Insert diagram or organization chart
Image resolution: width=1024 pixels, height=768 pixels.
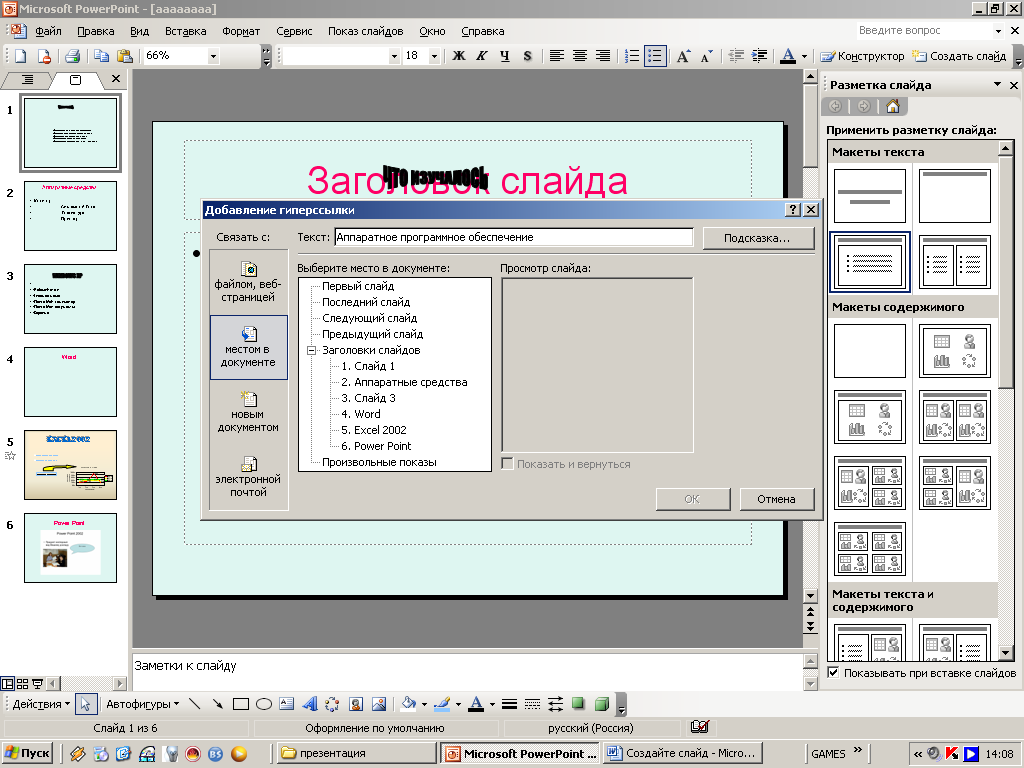332,704
